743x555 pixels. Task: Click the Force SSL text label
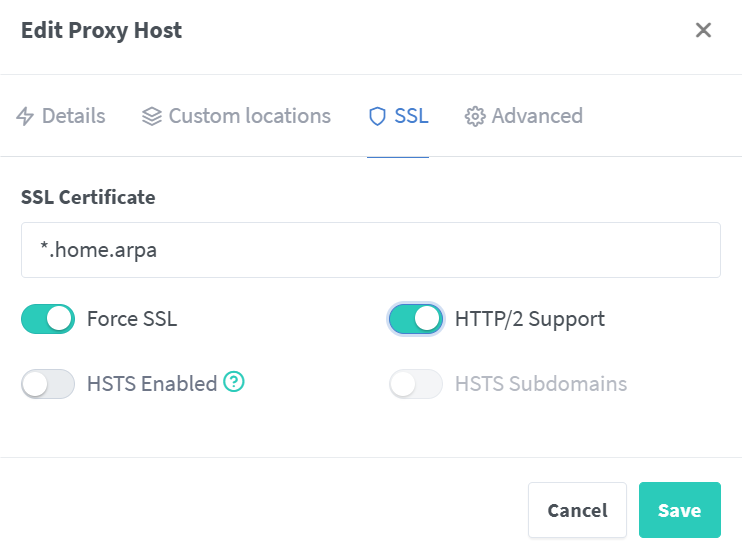(x=132, y=319)
